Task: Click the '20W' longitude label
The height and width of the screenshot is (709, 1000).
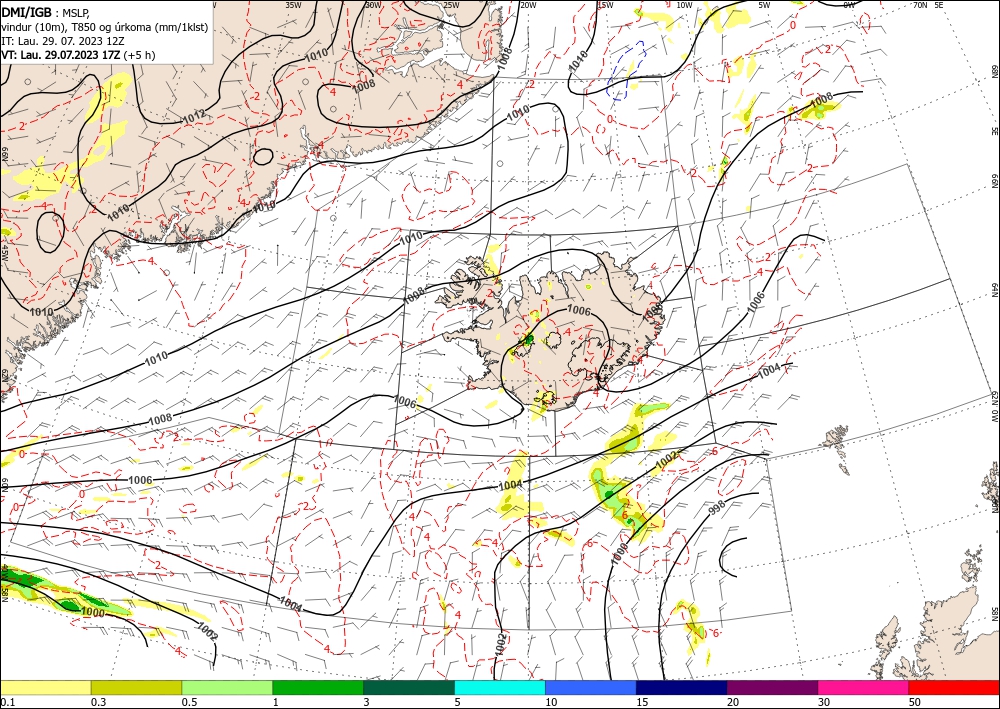Action: 527,5
